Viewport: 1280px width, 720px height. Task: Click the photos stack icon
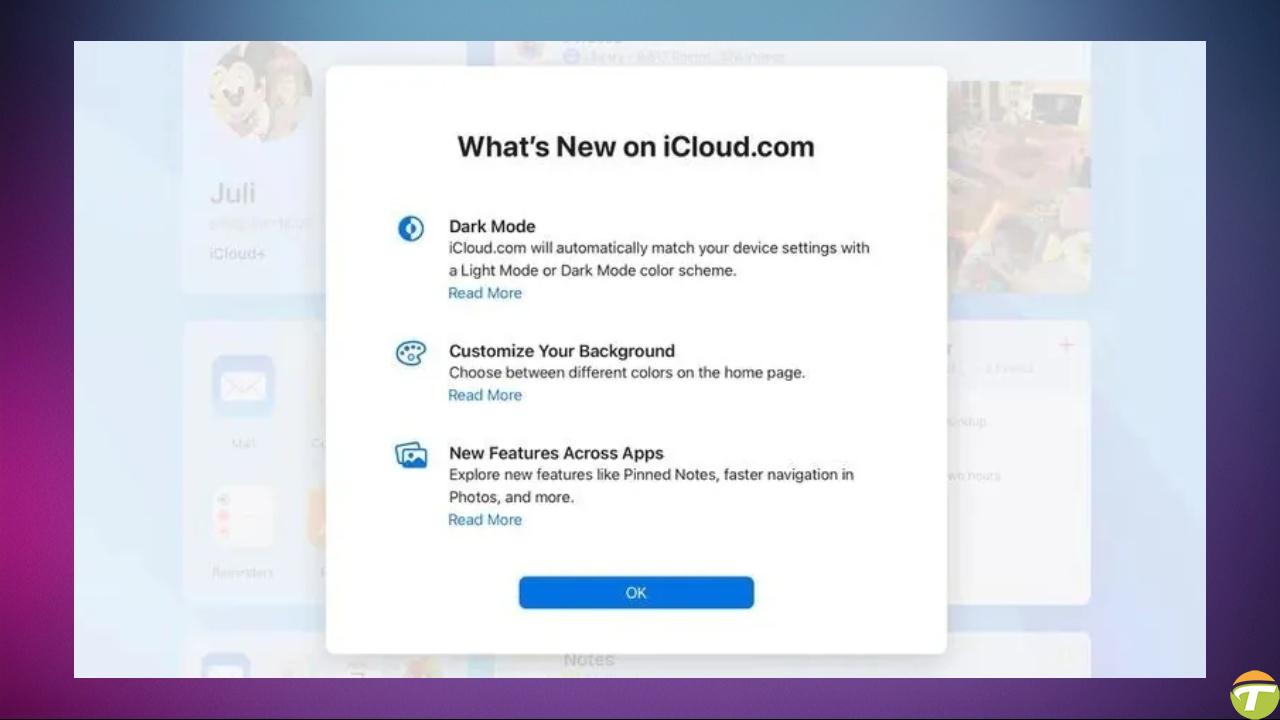pyautogui.click(x=411, y=456)
